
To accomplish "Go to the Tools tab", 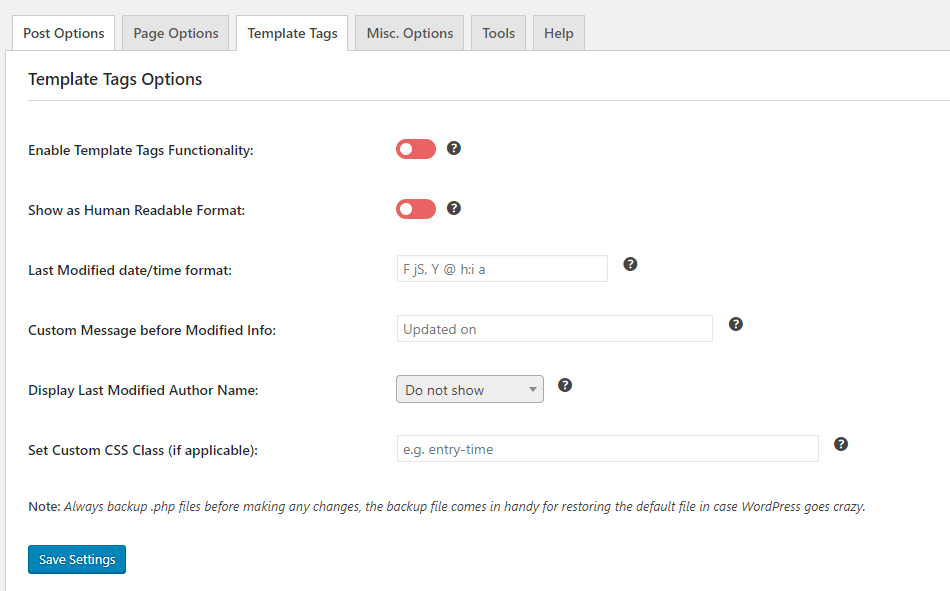I will tap(499, 33).
